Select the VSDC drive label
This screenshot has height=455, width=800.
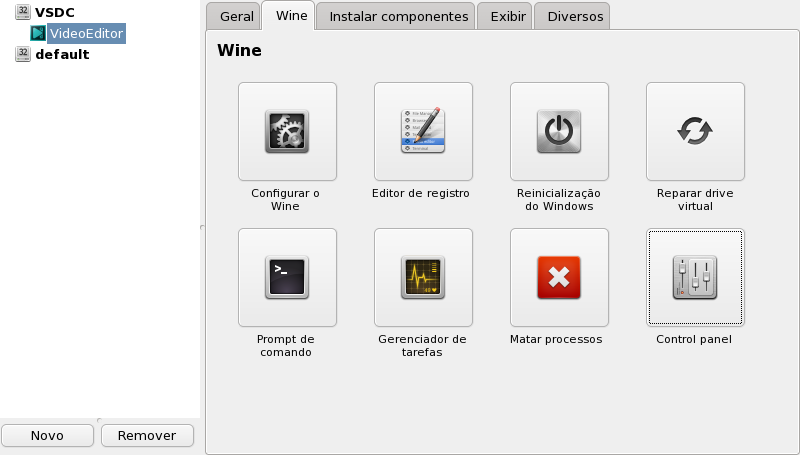(55, 12)
